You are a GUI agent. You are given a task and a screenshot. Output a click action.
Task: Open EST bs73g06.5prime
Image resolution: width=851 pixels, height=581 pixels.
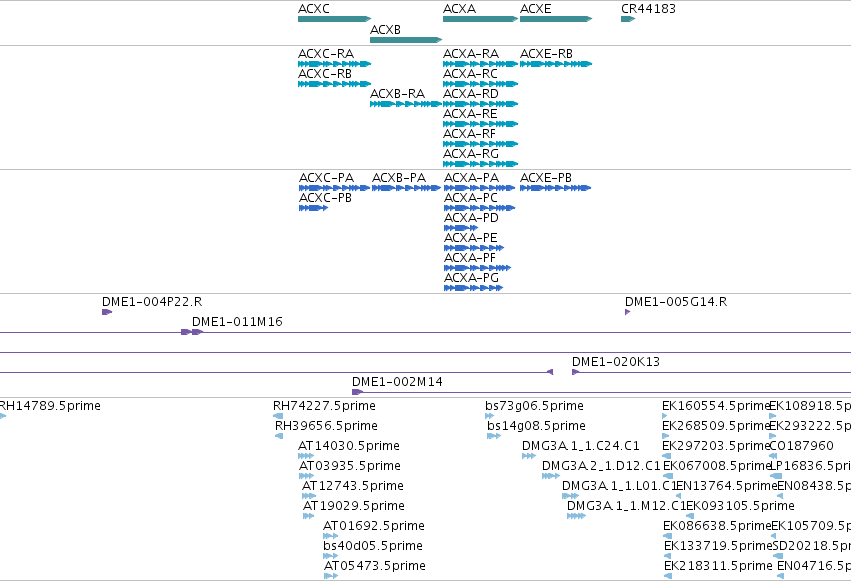click(x=490, y=416)
